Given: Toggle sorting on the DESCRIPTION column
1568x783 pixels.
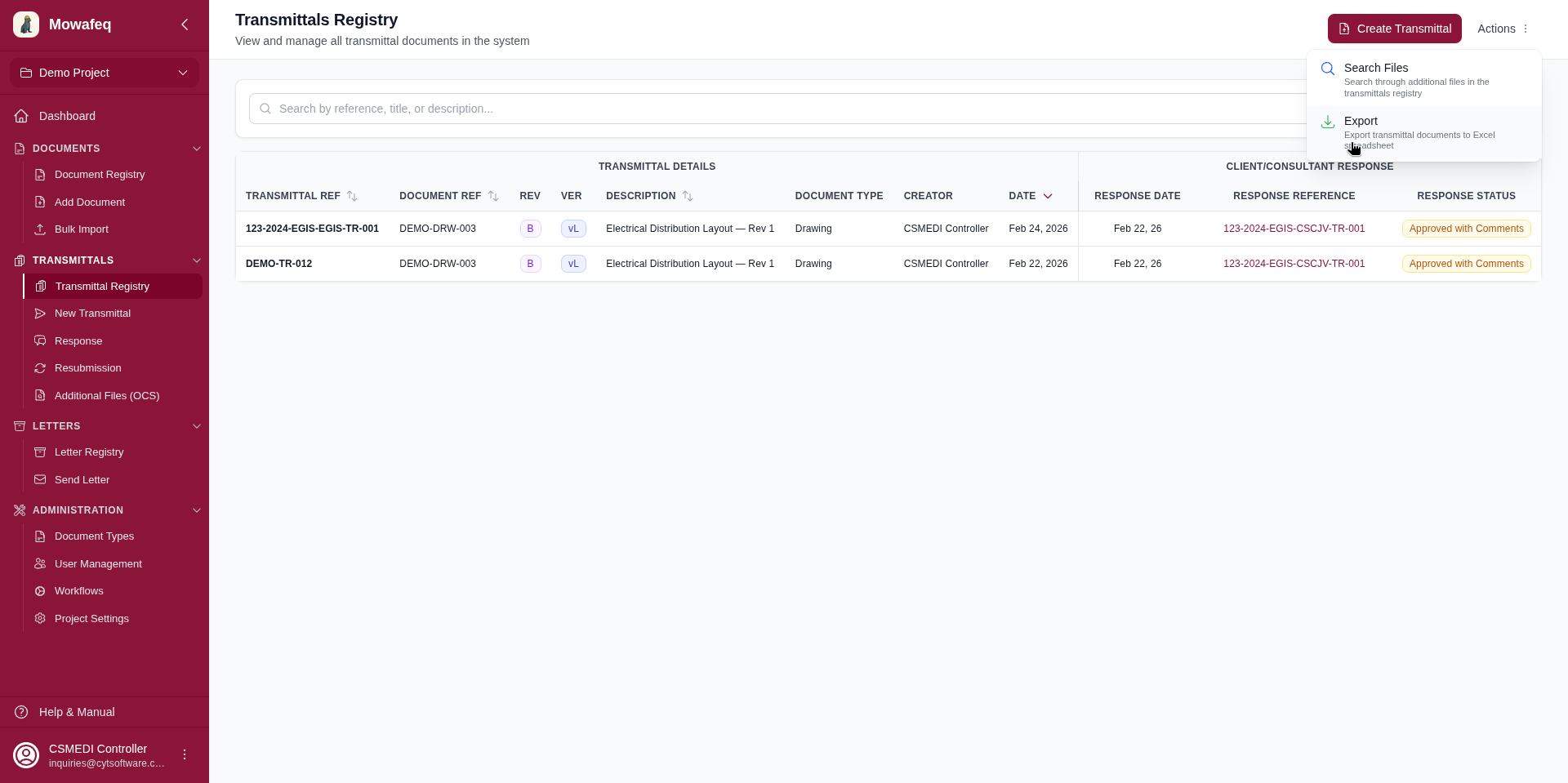Looking at the screenshot, I should click(x=688, y=196).
